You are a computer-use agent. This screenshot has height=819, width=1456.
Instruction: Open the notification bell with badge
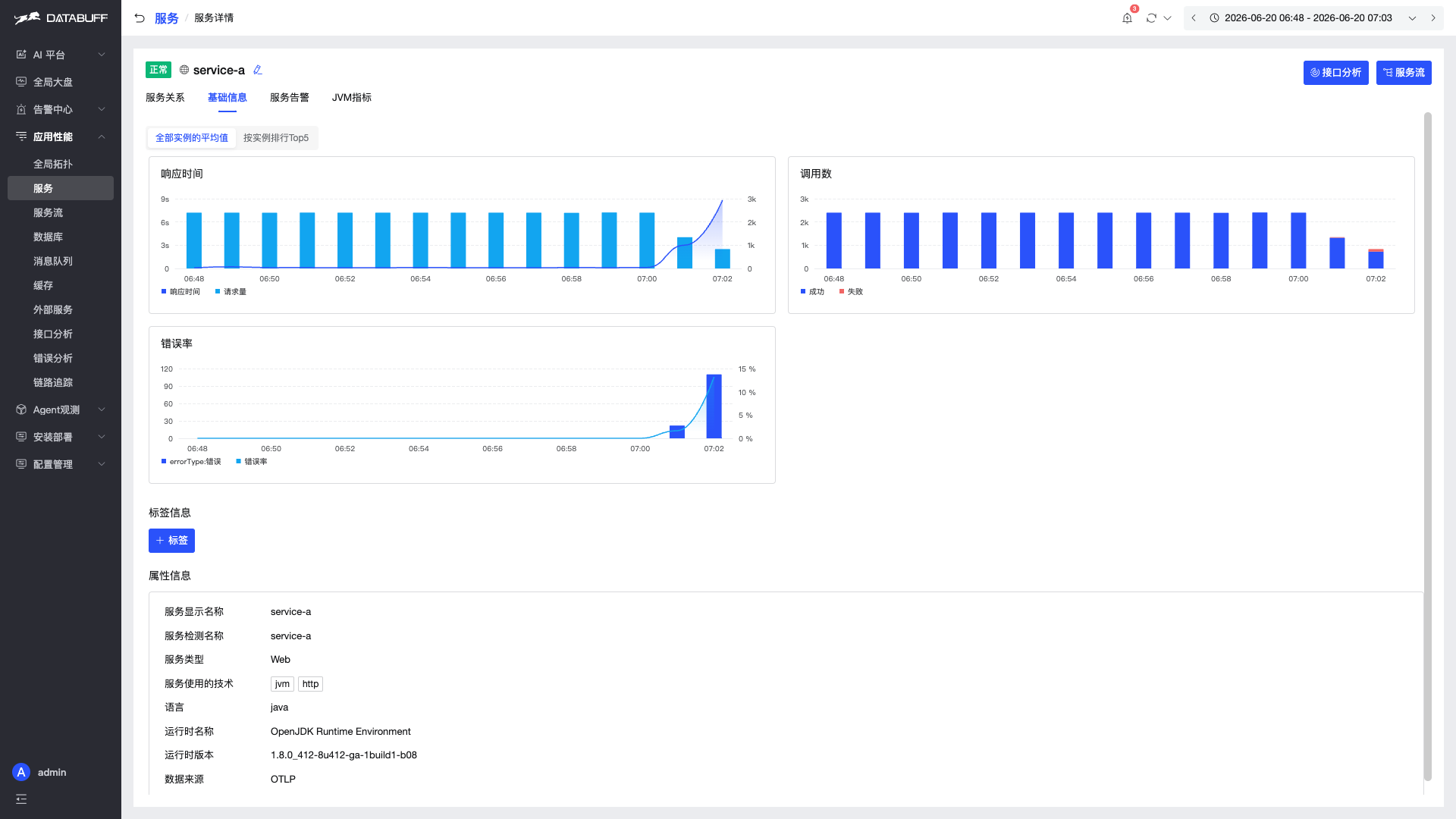point(1128,17)
